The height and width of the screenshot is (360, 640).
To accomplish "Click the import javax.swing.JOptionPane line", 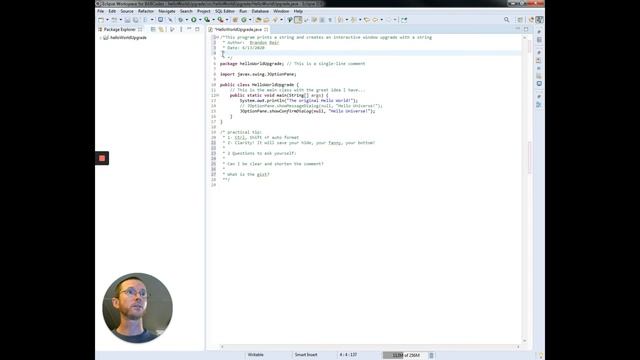I will 258,74.
